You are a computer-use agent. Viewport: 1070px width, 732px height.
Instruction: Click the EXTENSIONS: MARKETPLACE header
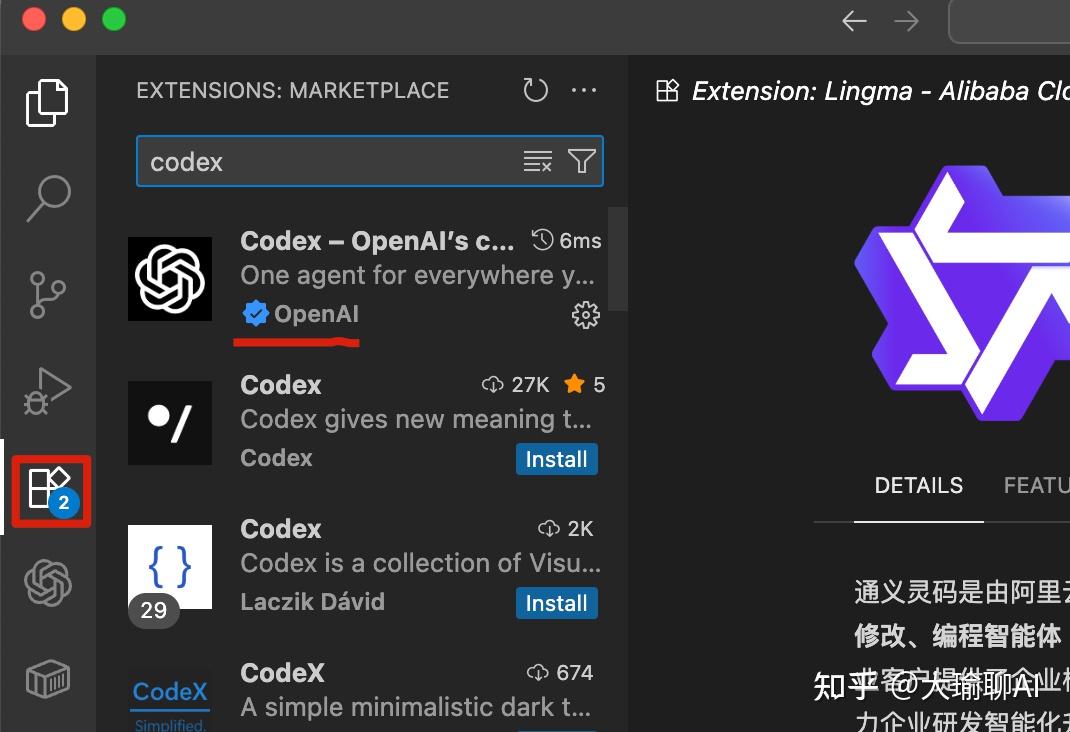[293, 90]
